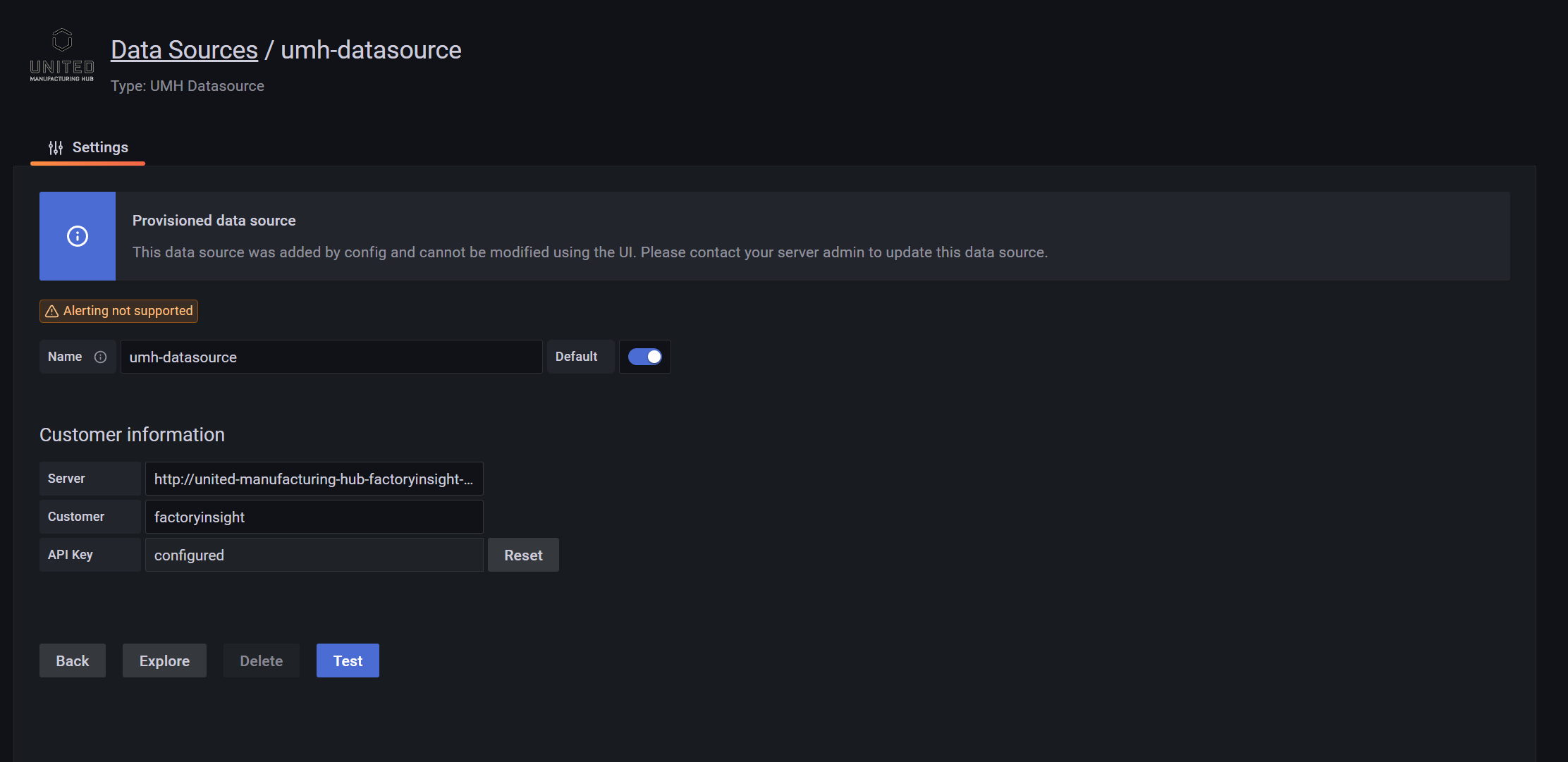Click the Customer field label
The image size is (1568, 762).
(75, 516)
